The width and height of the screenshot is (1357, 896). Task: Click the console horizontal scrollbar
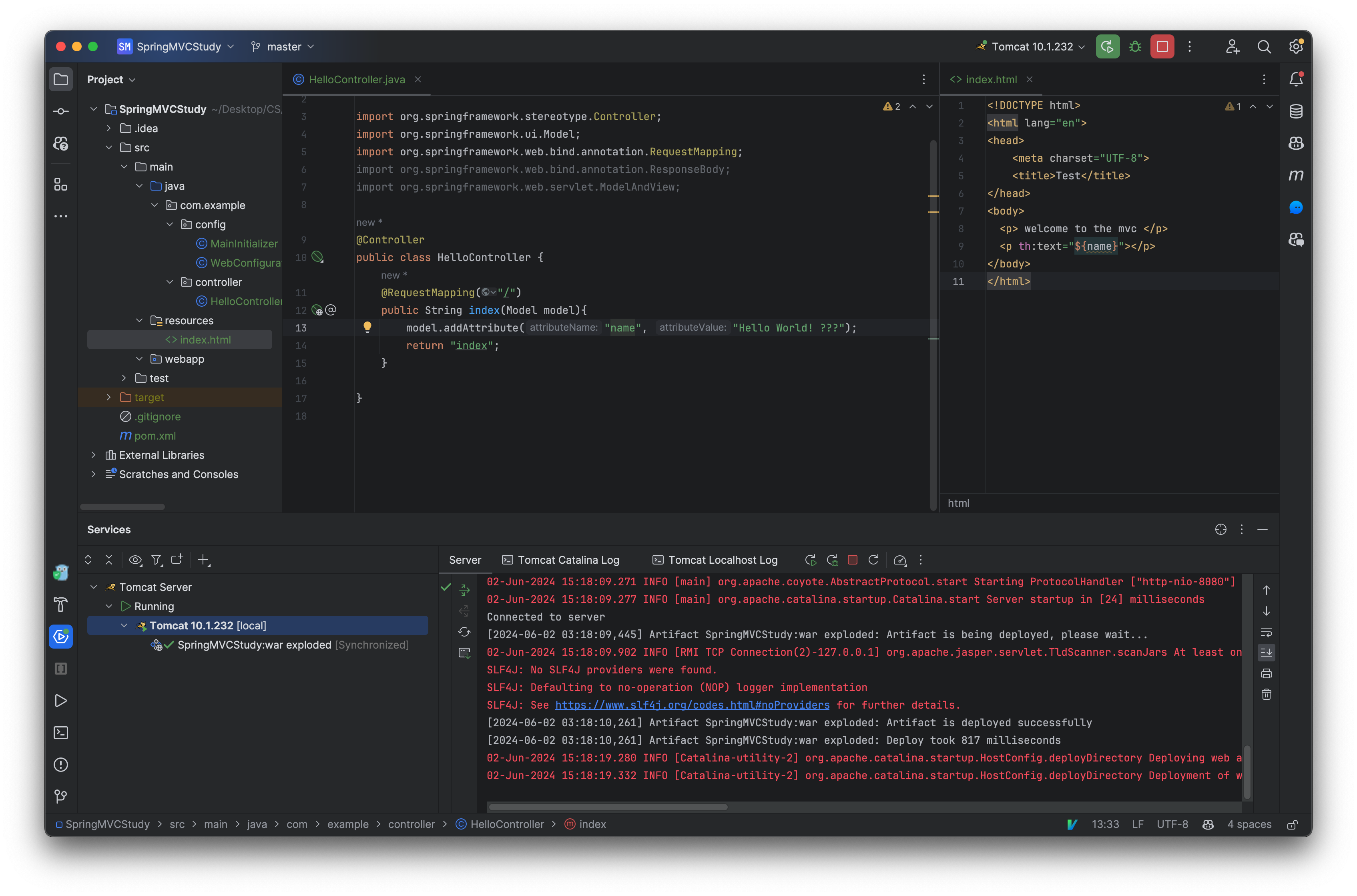(607, 807)
